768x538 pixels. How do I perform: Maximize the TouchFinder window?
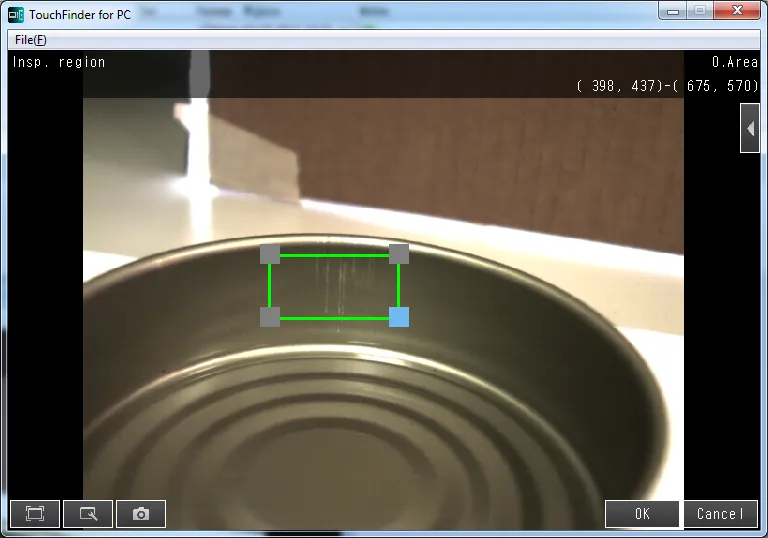coord(700,11)
